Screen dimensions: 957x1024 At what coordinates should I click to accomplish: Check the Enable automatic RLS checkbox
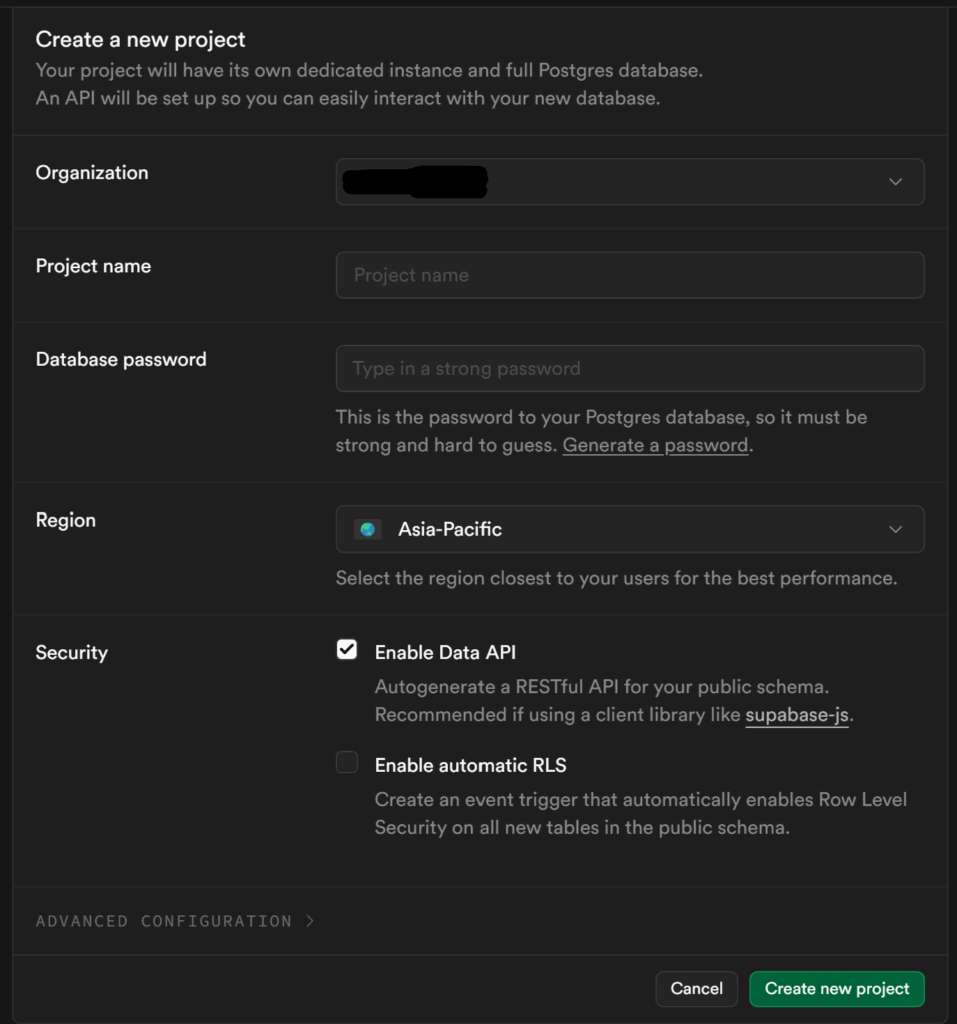pyautogui.click(x=347, y=764)
